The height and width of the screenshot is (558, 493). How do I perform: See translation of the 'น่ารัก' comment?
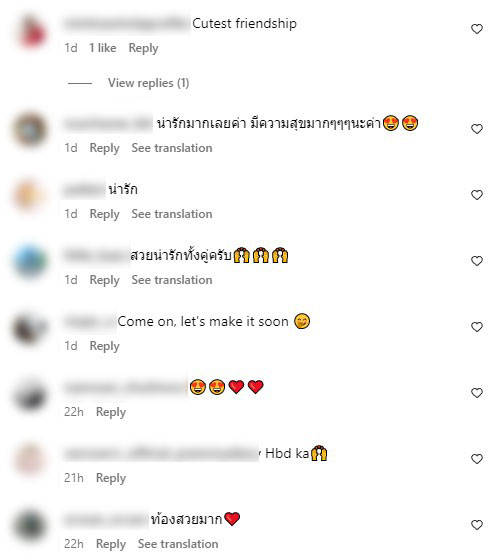point(172,214)
